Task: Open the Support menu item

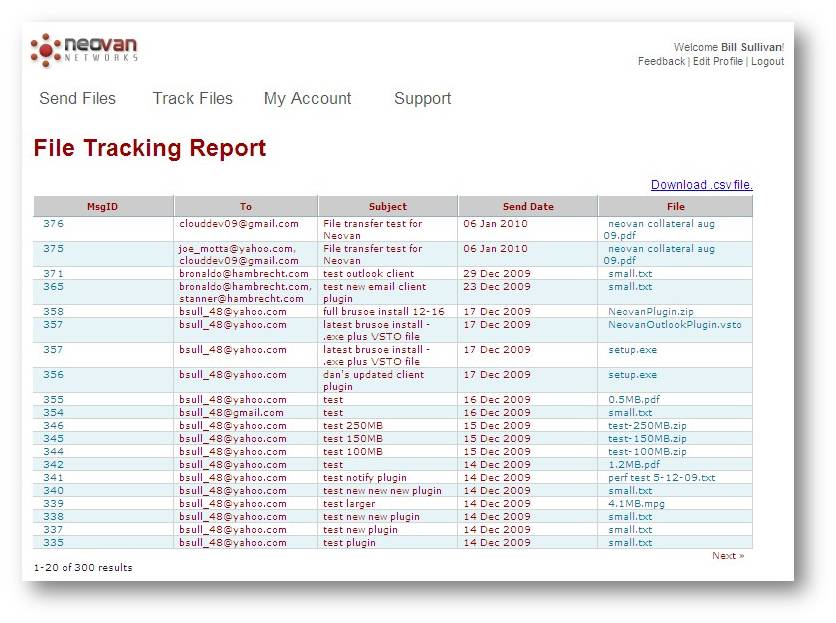Action: point(422,99)
